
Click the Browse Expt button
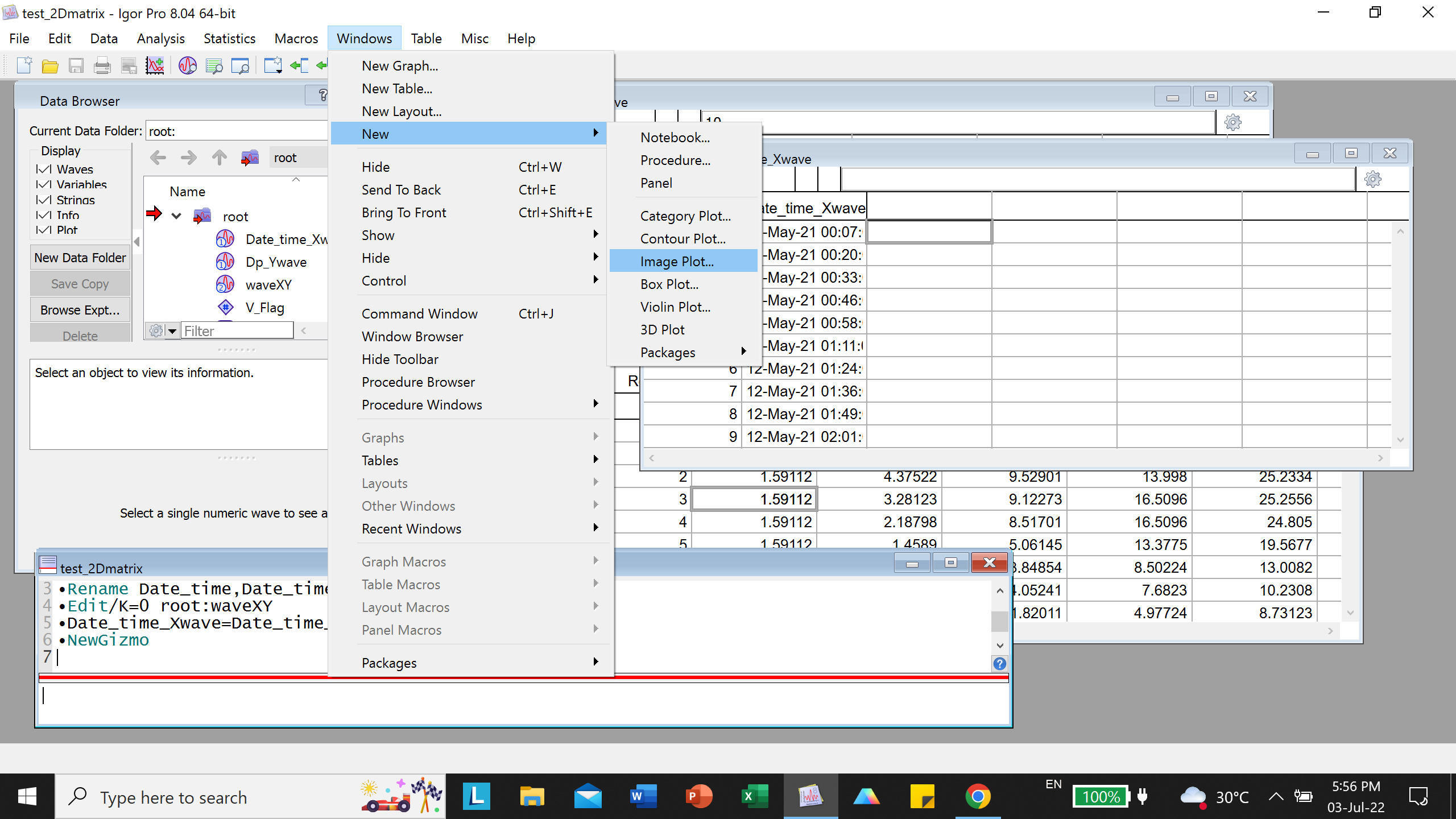(x=80, y=309)
